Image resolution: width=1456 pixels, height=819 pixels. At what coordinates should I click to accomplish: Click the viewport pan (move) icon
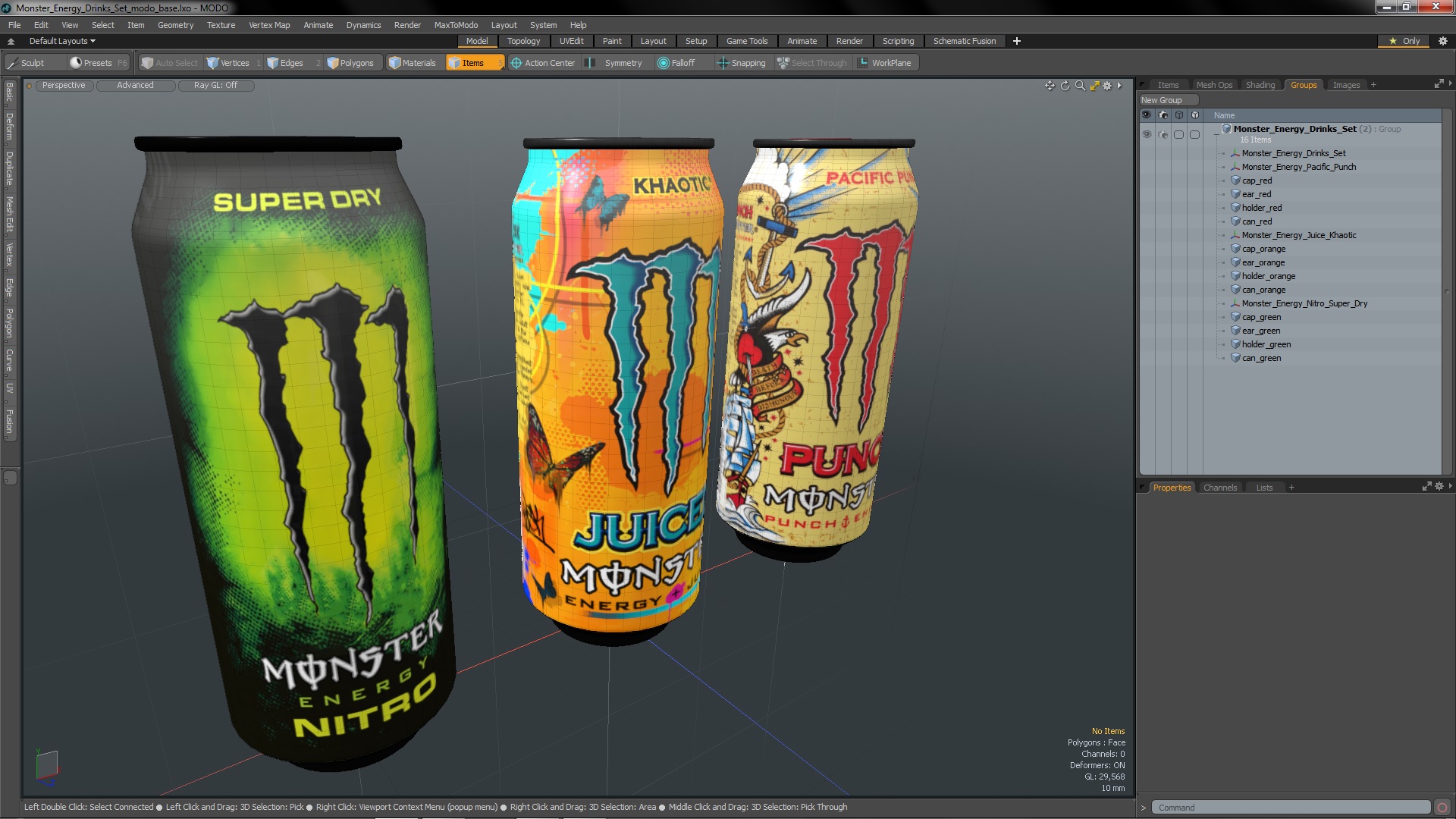(x=1050, y=86)
